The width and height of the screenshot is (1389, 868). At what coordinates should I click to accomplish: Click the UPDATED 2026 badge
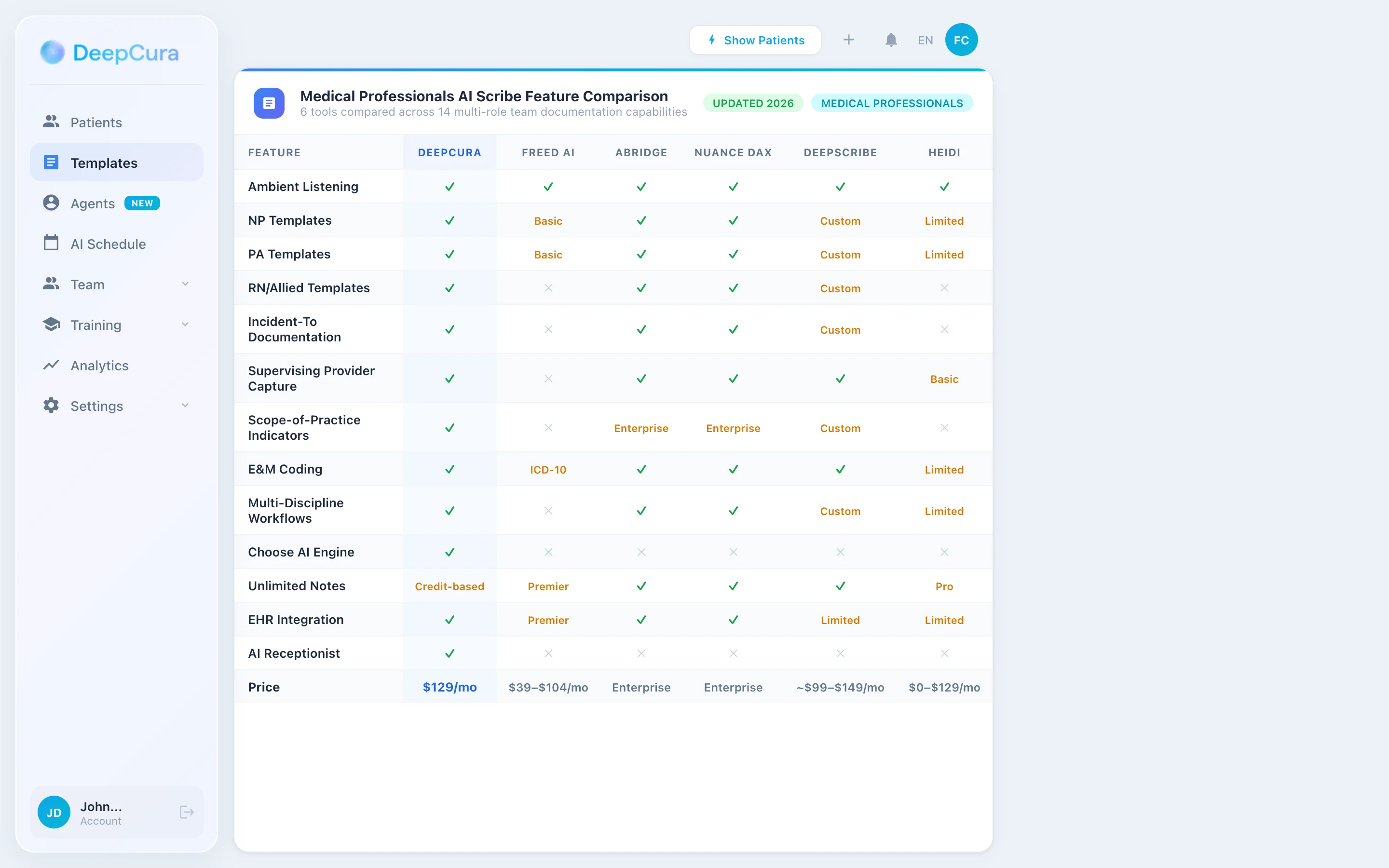tap(752, 103)
